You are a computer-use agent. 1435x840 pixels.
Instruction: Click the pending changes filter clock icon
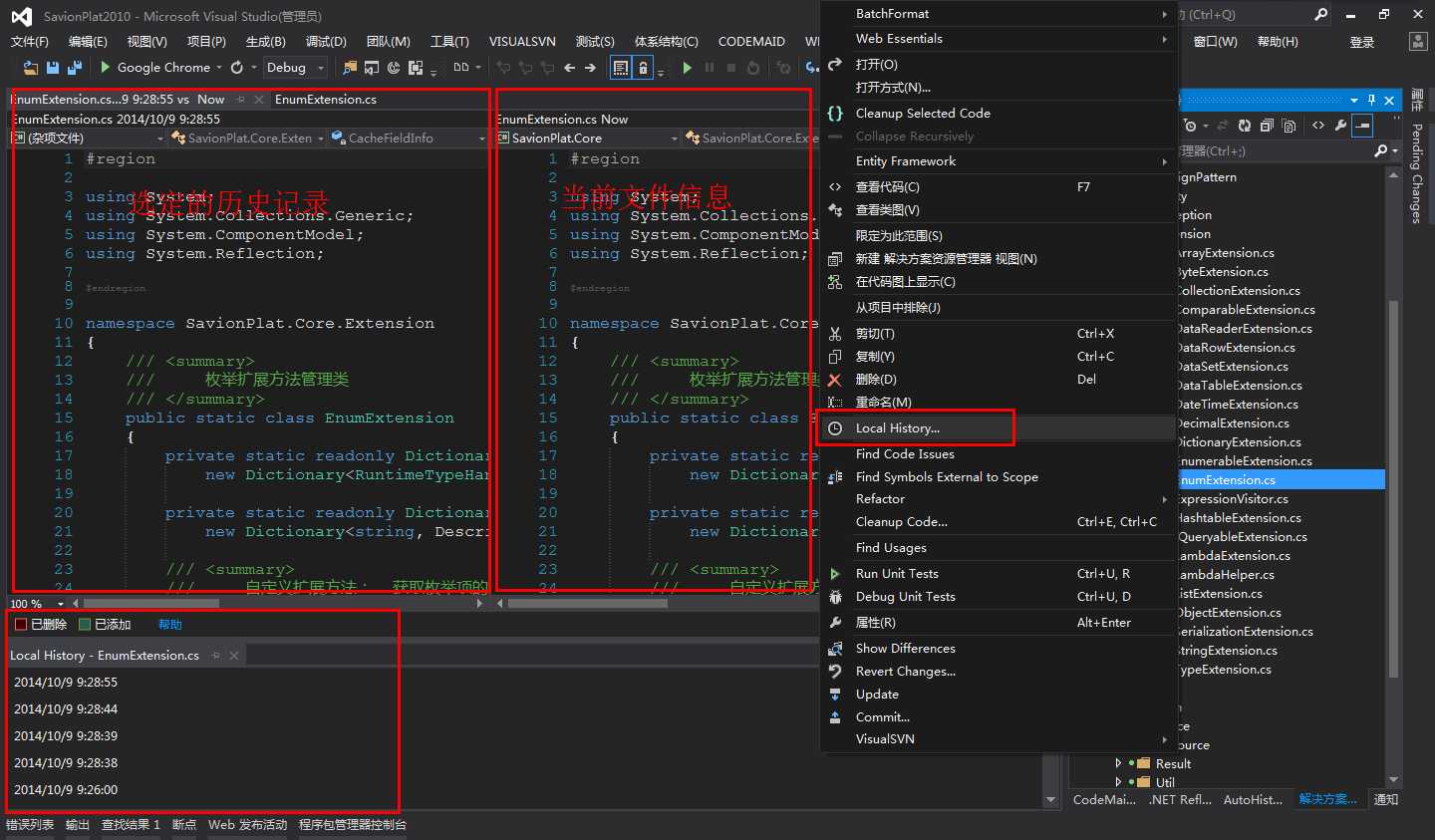1191,126
